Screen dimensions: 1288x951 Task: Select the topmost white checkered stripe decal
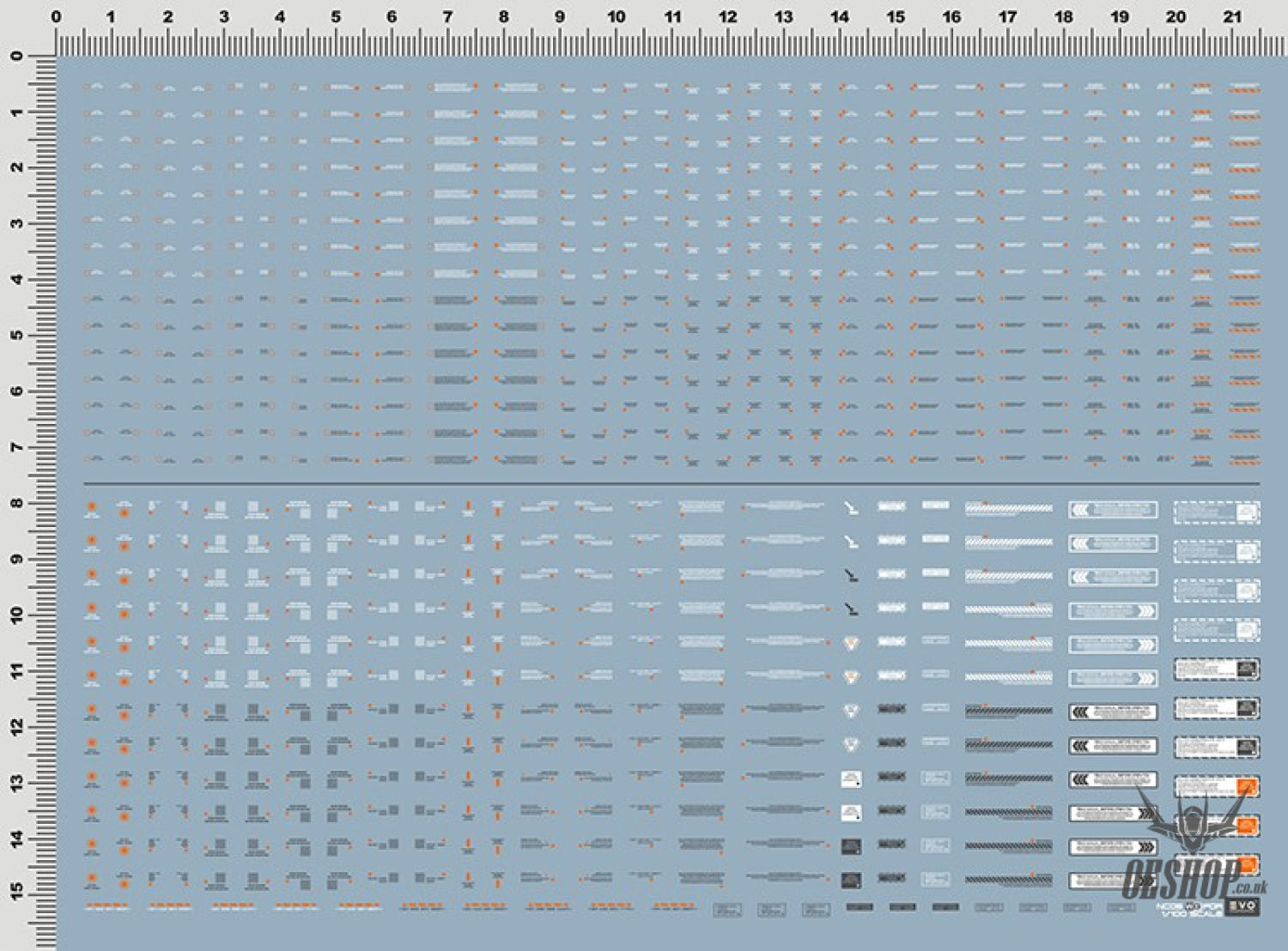tap(1008, 509)
